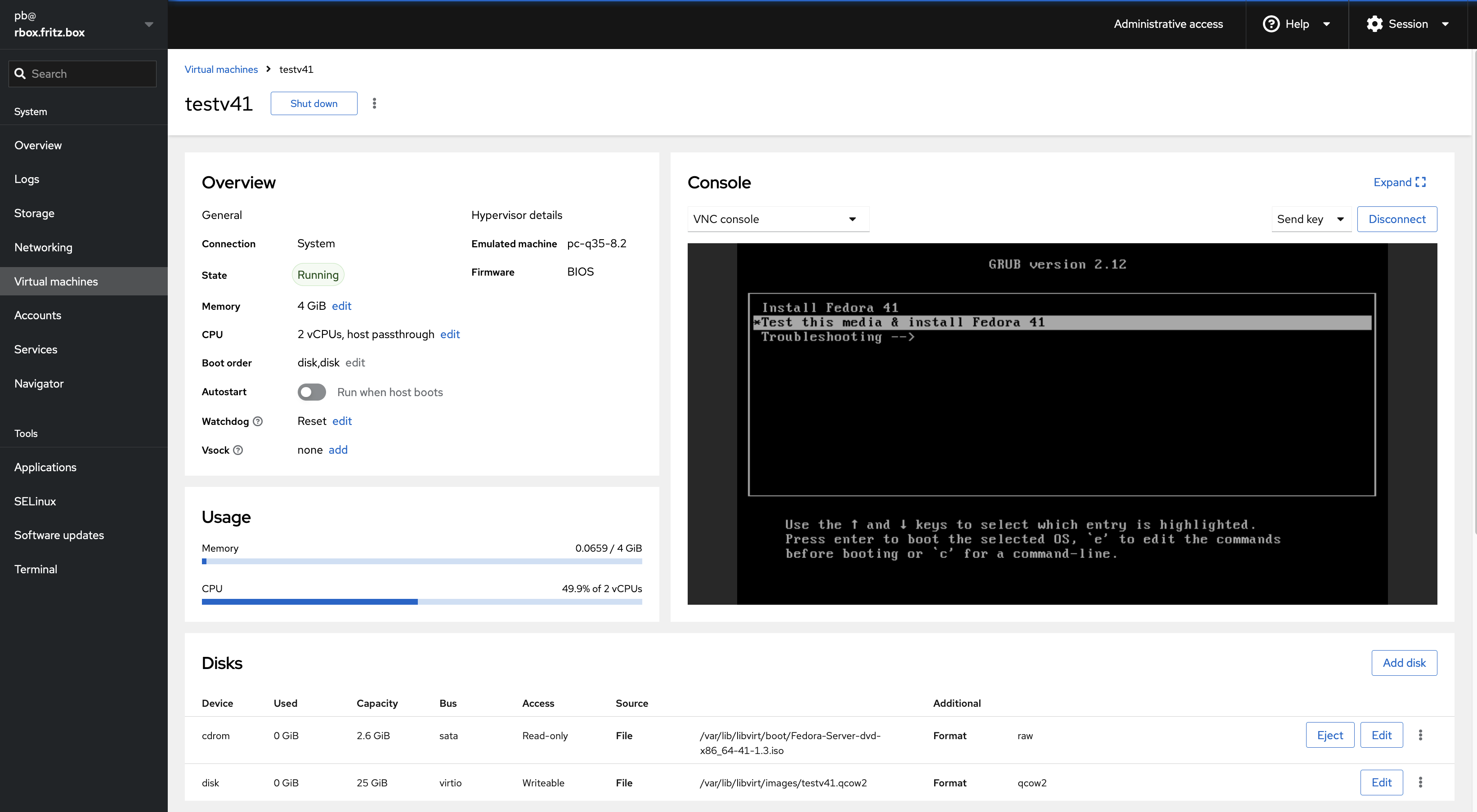Select Virtual machines in sidebar
This screenshot has width=1477, height=812.
(x=84, y=281)
